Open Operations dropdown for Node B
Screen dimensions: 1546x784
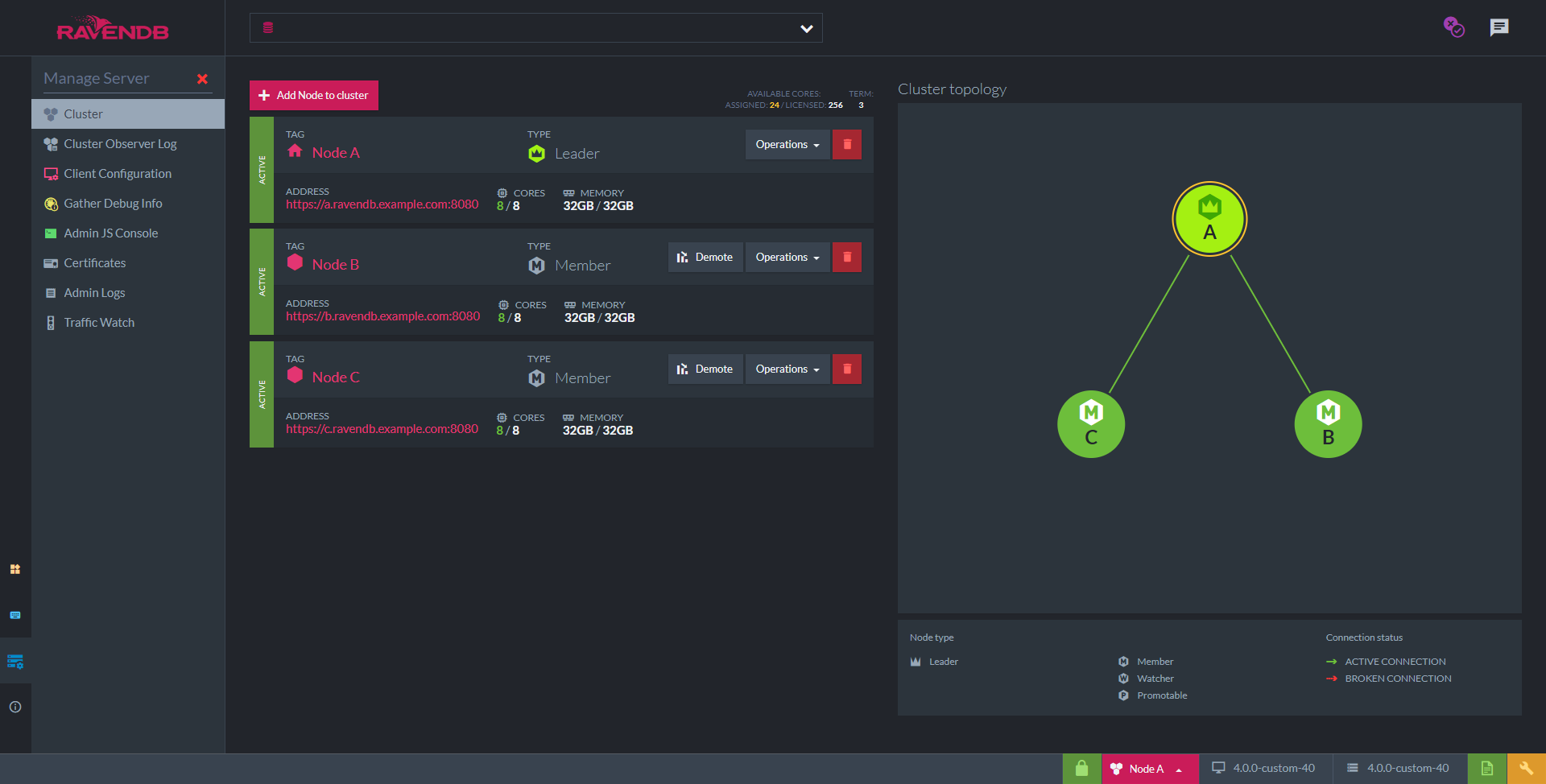click(787, 258)
